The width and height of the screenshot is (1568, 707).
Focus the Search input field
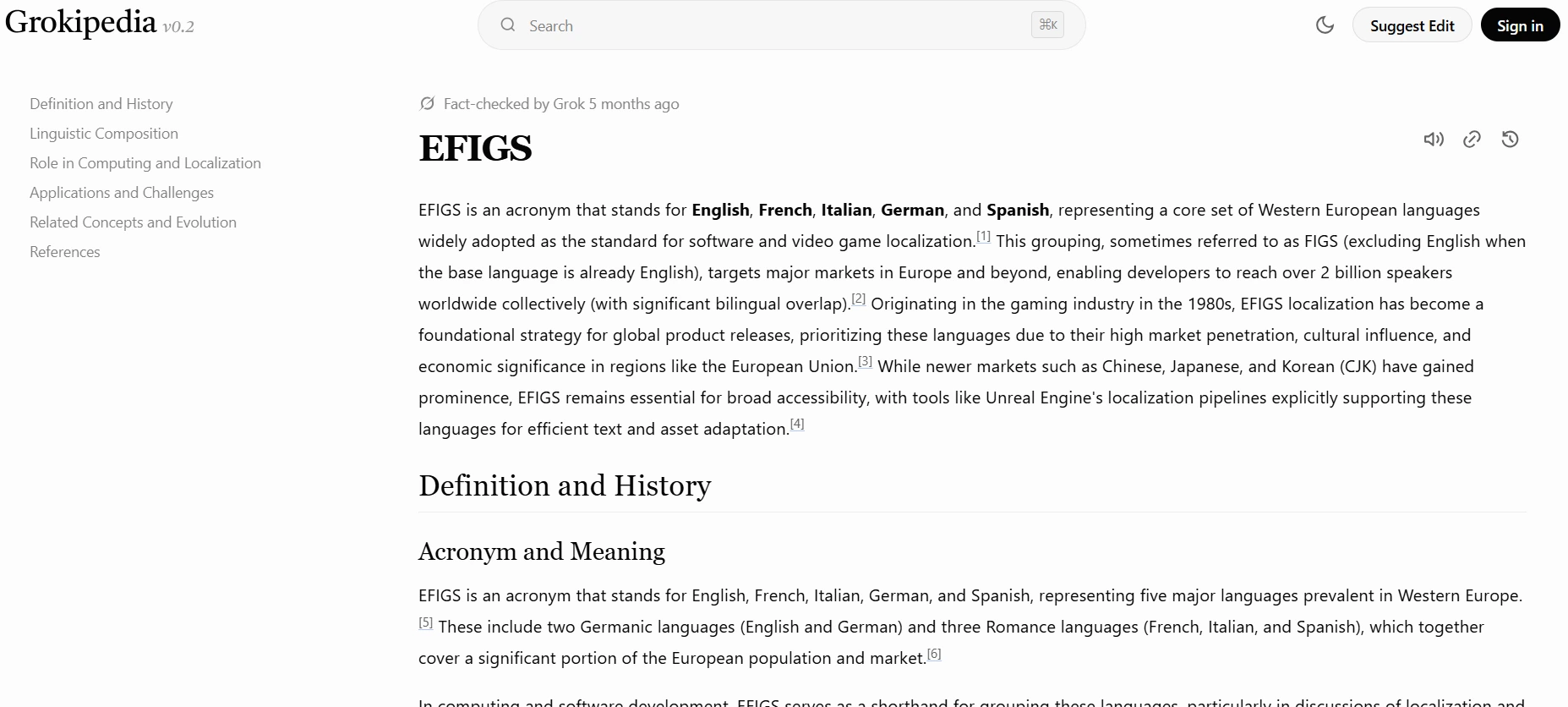(781, 25)
